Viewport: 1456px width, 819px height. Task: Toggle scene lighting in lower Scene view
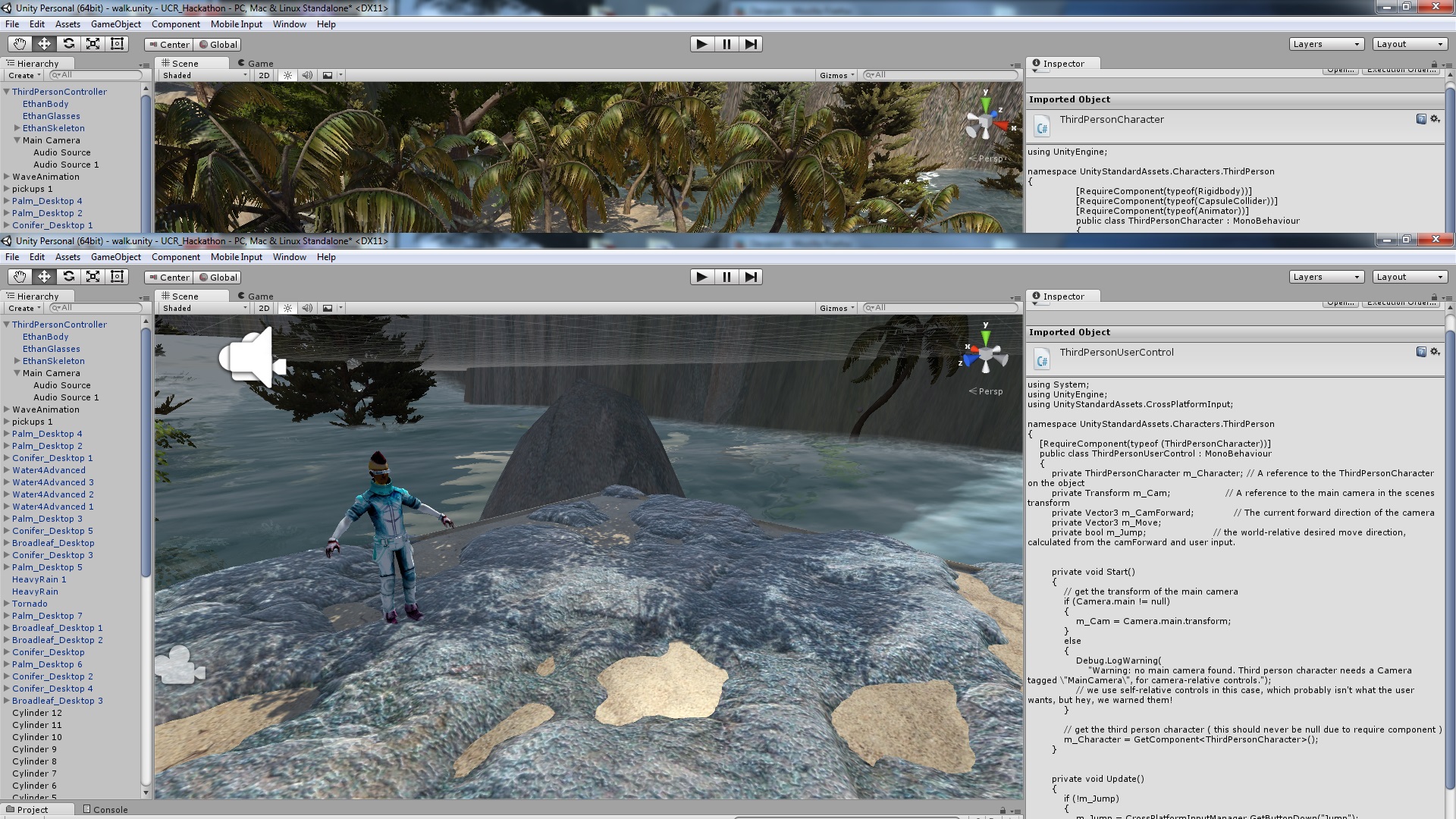tap(287, 308)
